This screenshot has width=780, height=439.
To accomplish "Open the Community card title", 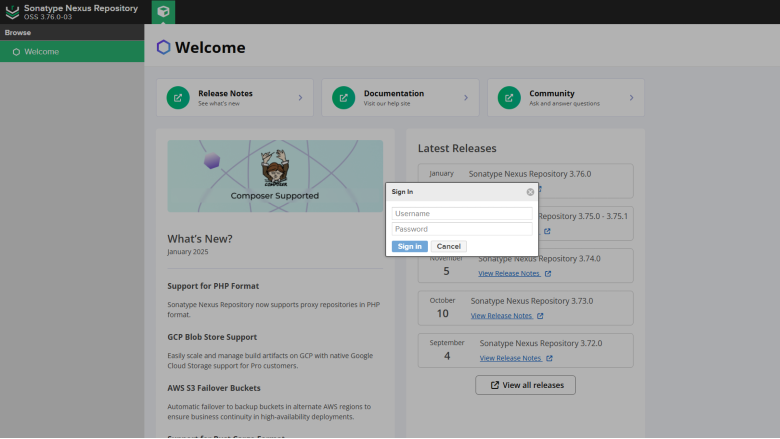I will (552, 93).
